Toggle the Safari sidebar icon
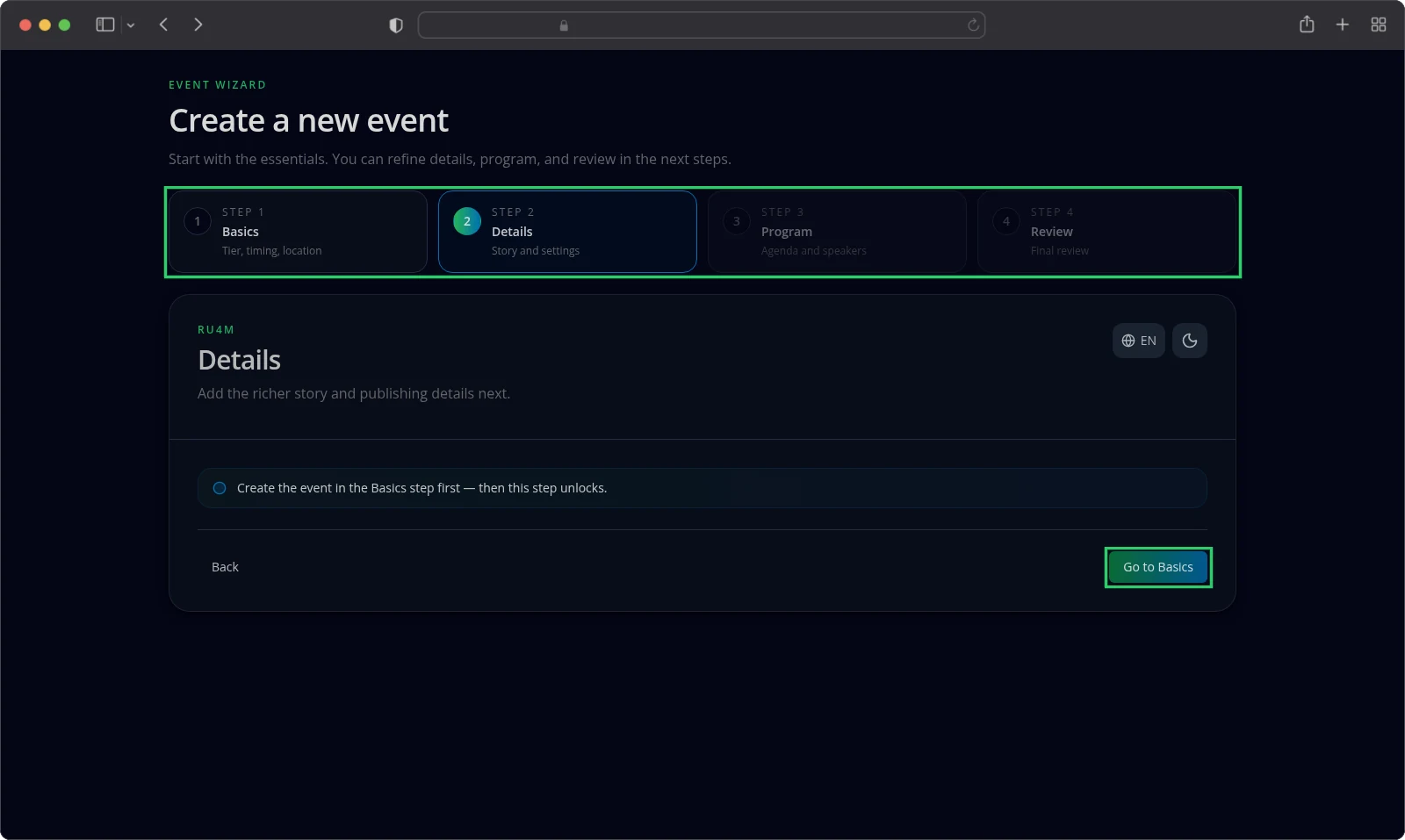This screenshot has width=1405, height=840. point(105,25)
